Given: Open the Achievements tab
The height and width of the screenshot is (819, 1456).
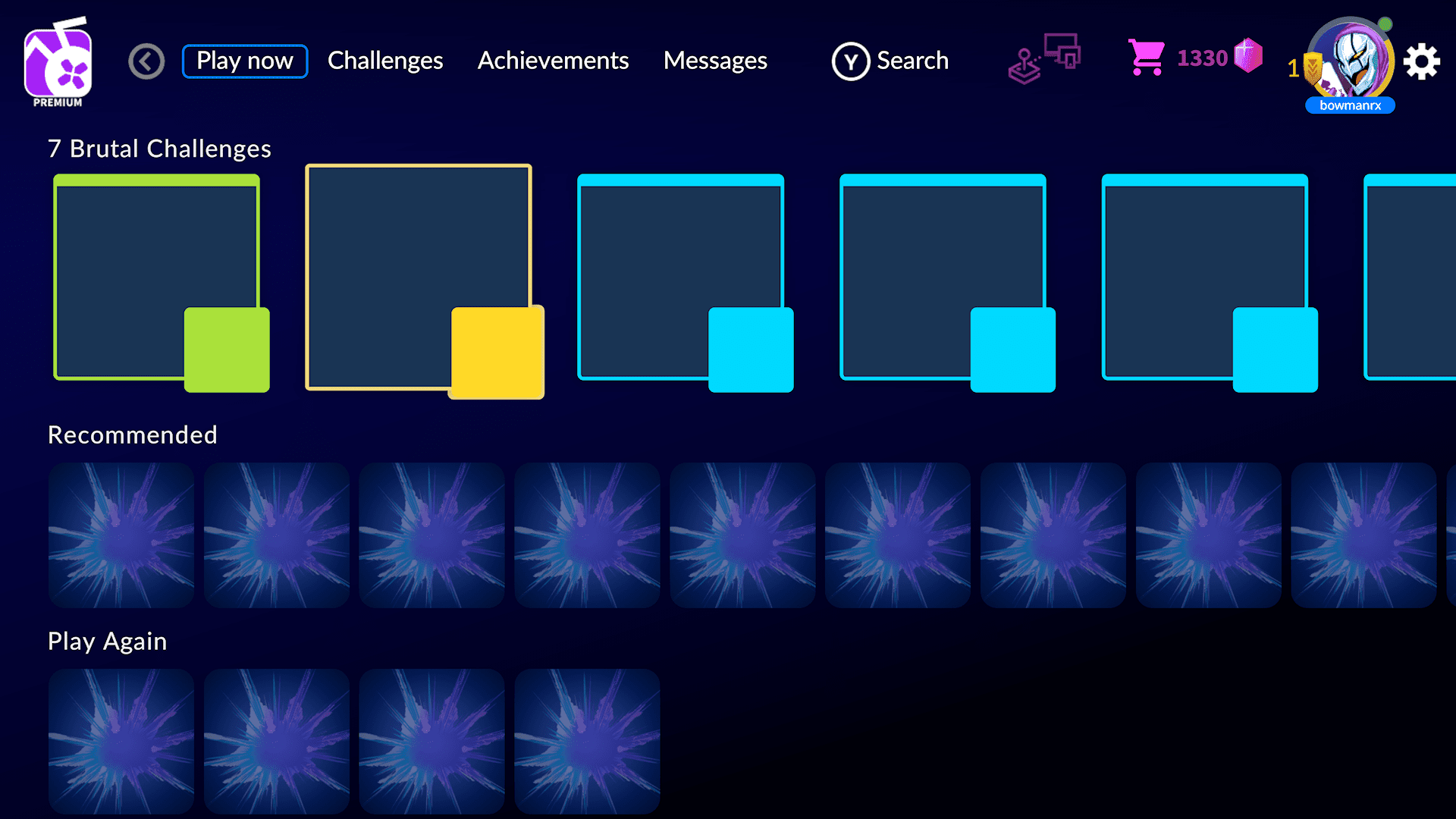Looking at the screenshot, I should coord(553,61).
